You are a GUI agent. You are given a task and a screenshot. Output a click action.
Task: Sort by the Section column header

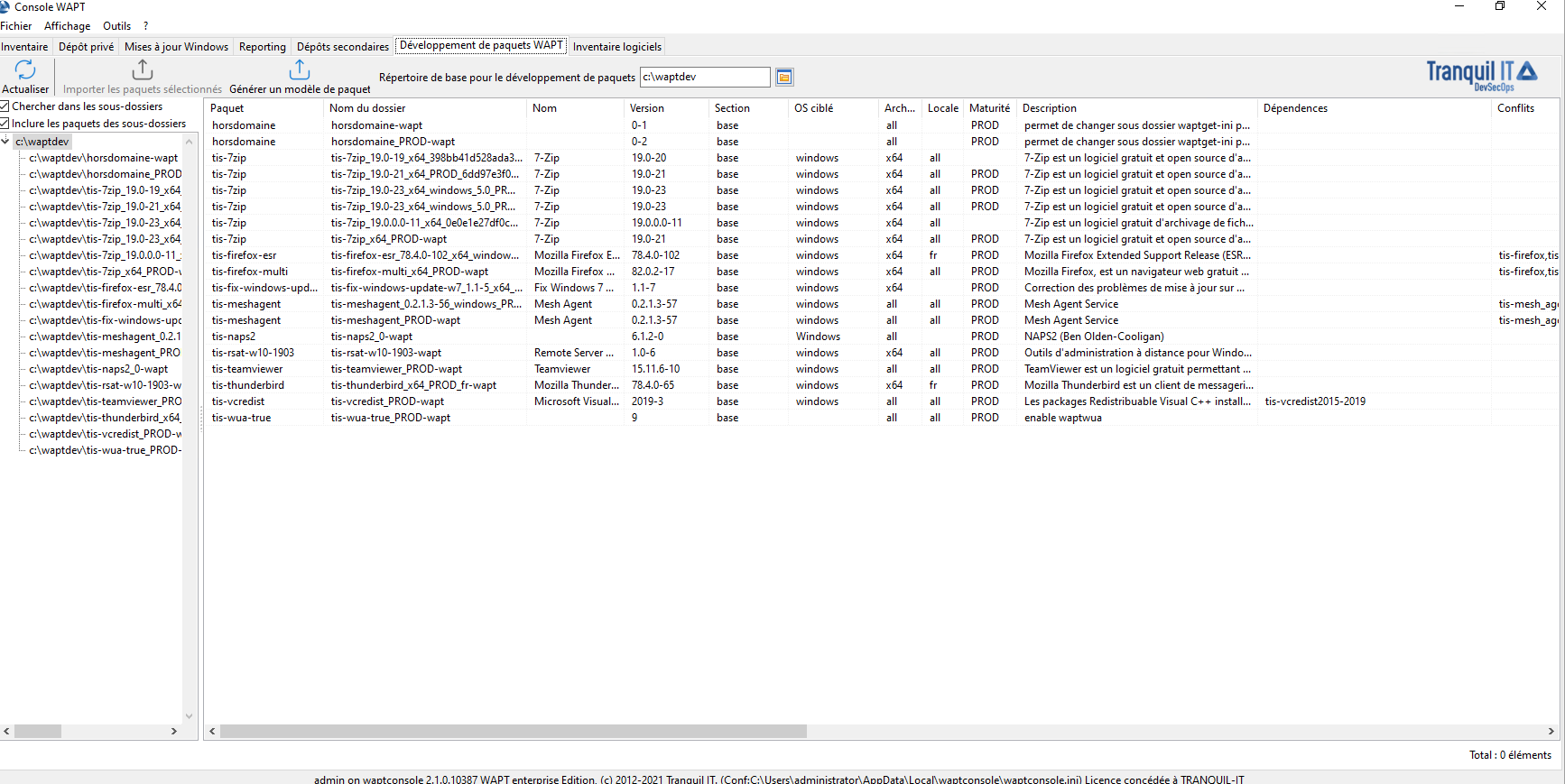click(x=748, y=108)
